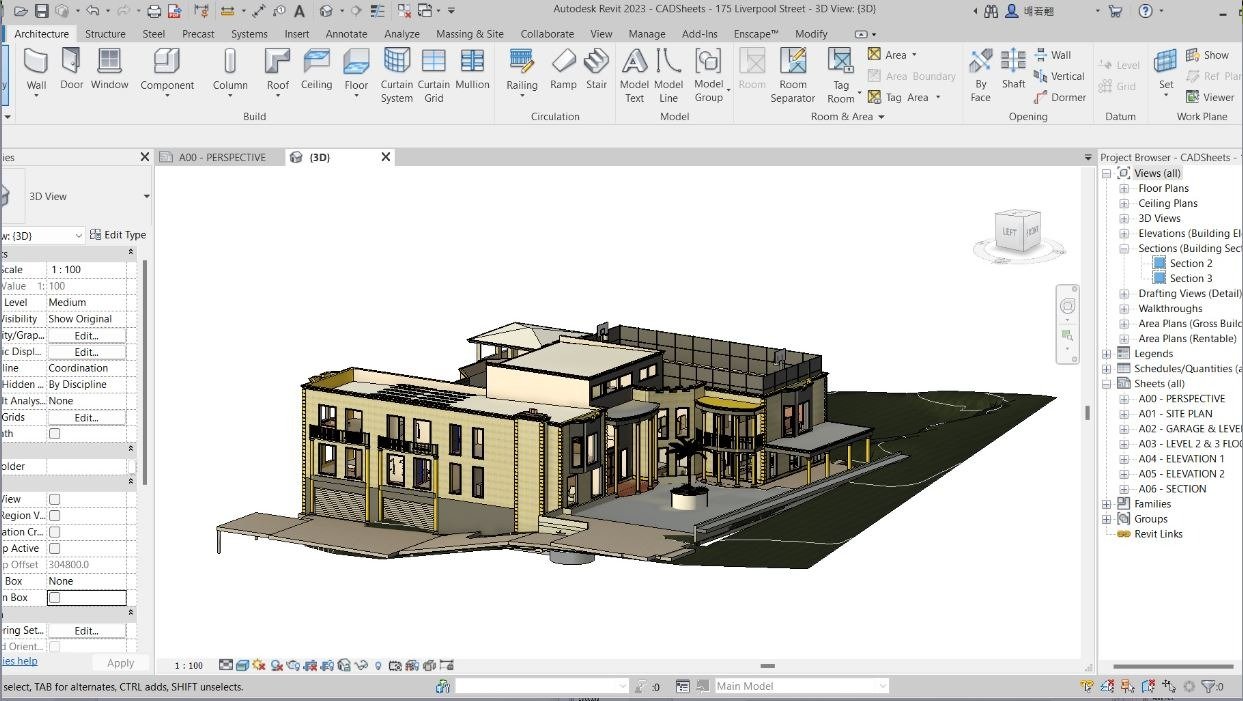Viewport: 1243px width, 701px height.
Task: Activate the Railing tool
Action: tap(522, 70)
